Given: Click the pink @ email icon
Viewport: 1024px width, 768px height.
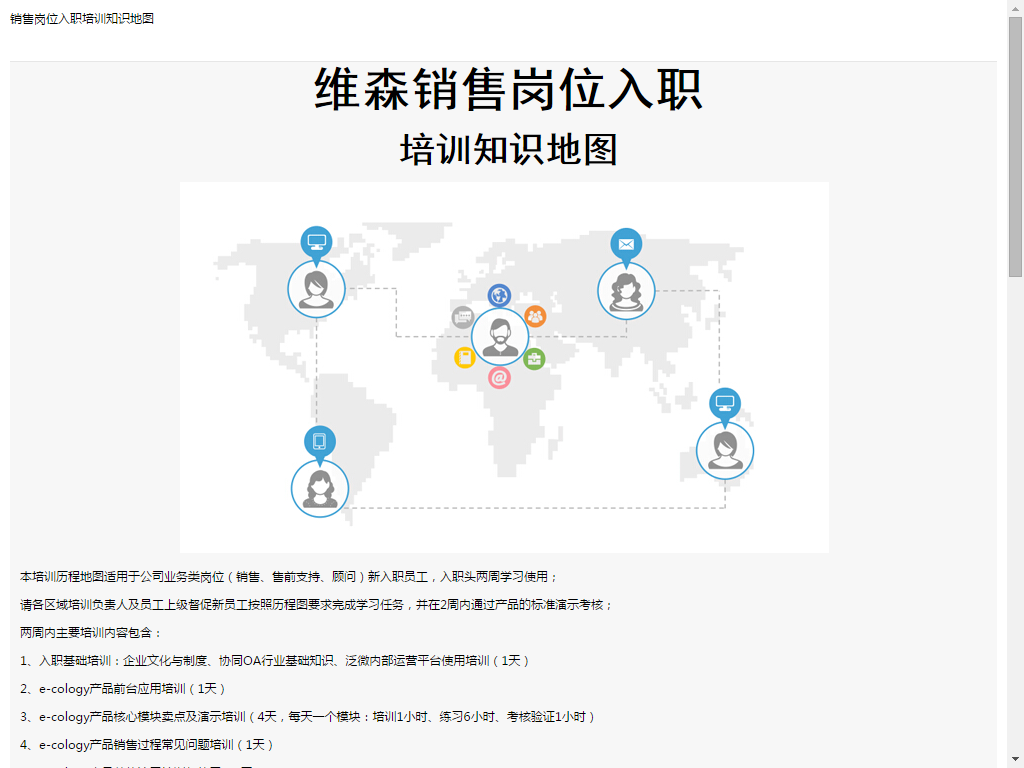Looking at the screenshot, I should coord(499,378).
